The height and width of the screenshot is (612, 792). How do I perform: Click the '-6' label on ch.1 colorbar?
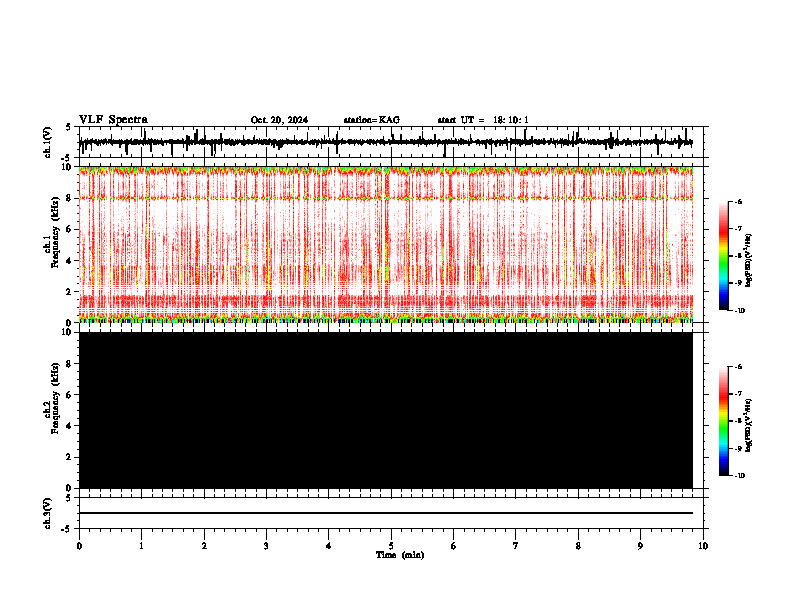[x=738, y=201]
